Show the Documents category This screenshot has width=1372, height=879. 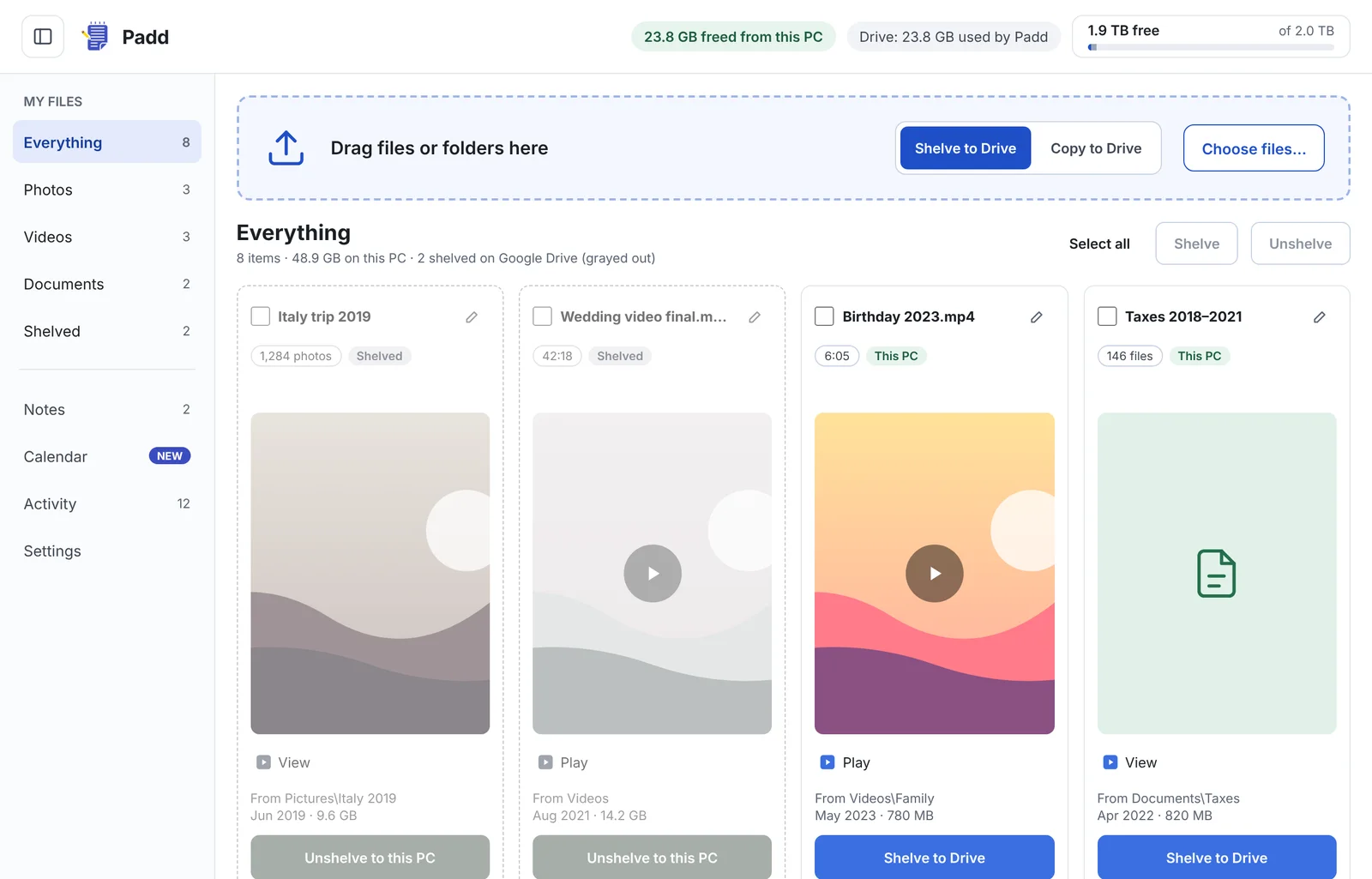click(x=107, y=284)
